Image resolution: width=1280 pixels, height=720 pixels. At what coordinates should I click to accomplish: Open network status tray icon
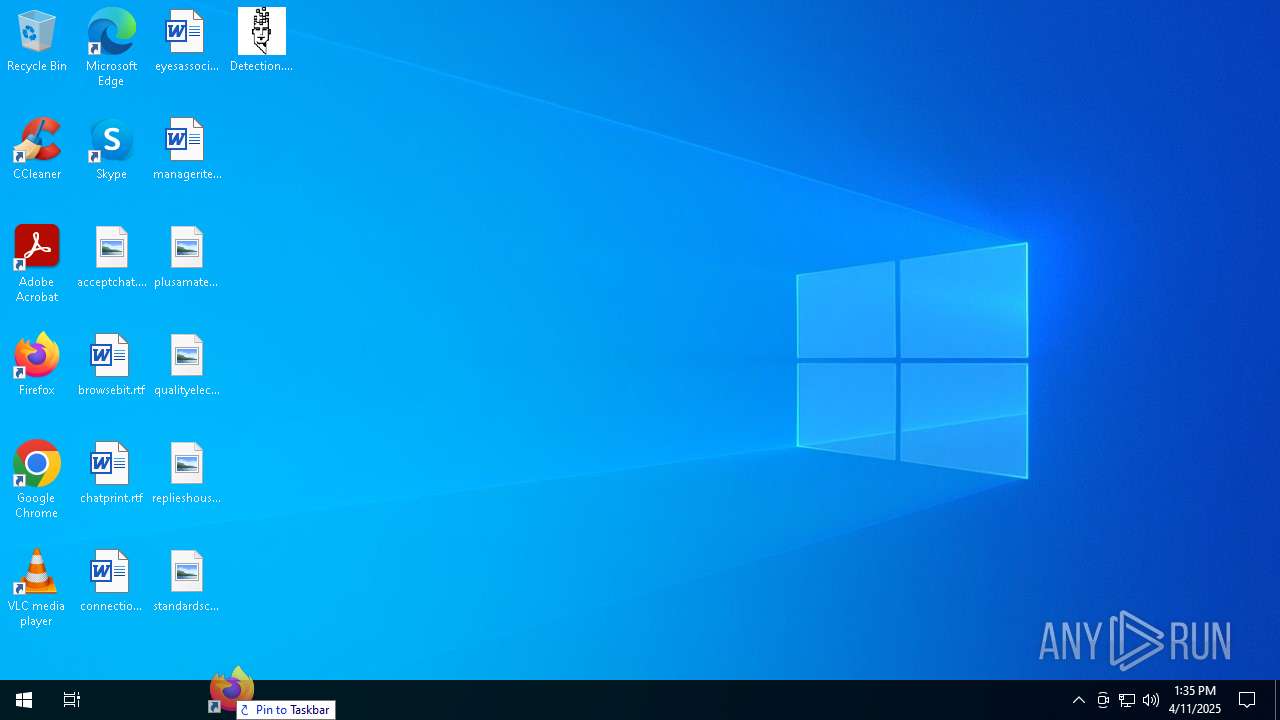[x=1127, y=700]
